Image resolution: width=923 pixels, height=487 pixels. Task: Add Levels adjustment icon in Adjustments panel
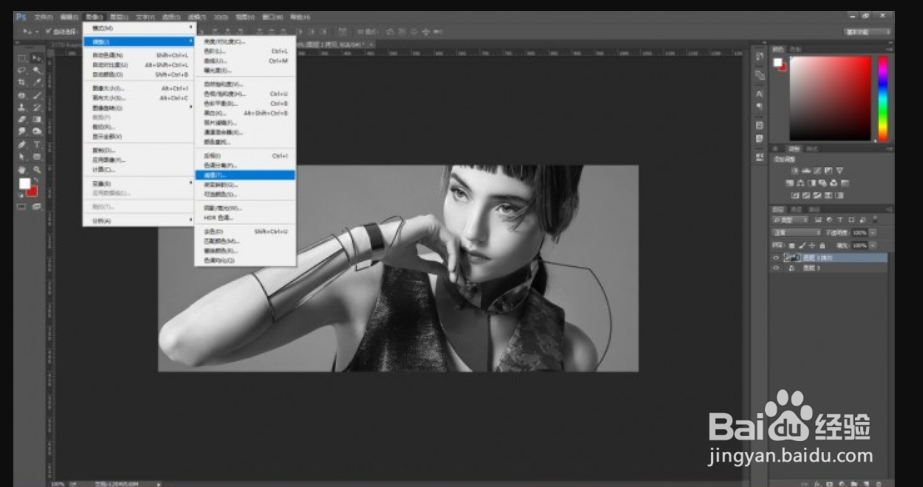point(806,171)
